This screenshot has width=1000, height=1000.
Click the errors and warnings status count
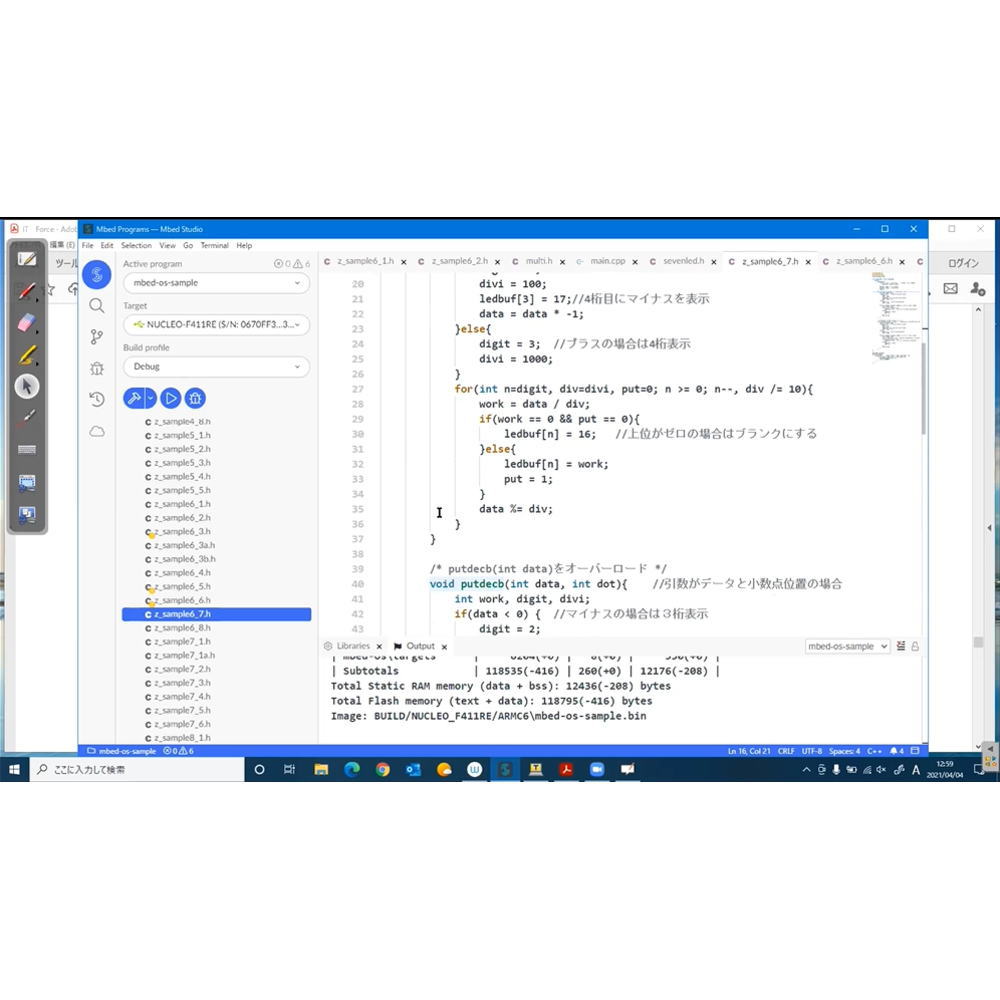(x=179, y=751)
